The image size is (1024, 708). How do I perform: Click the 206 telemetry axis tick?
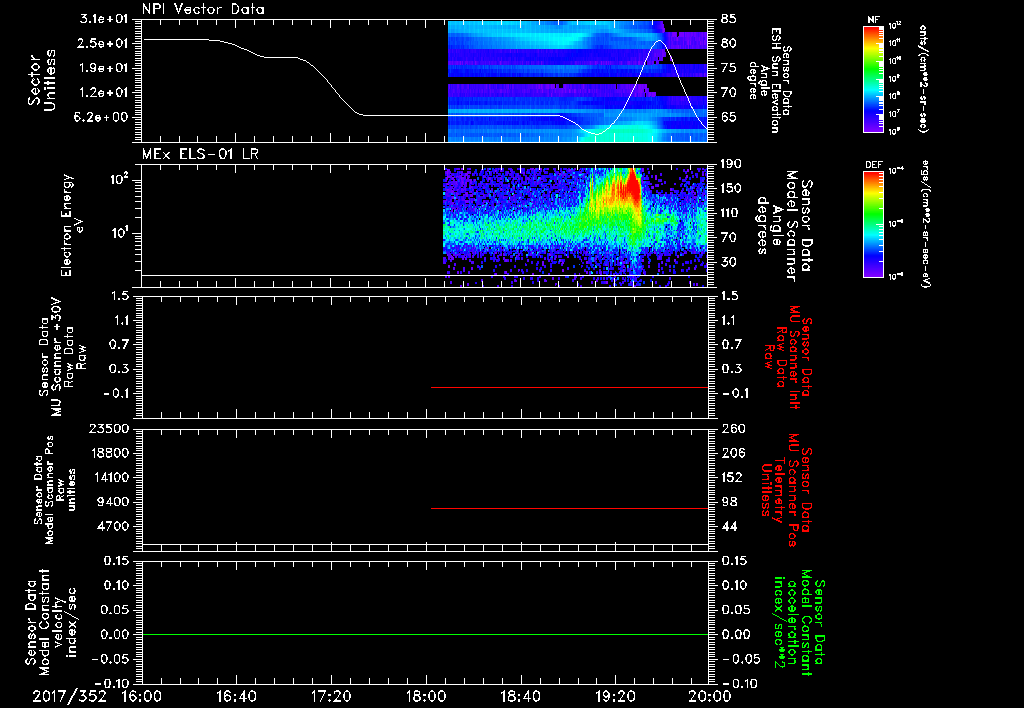coord(732,453)
